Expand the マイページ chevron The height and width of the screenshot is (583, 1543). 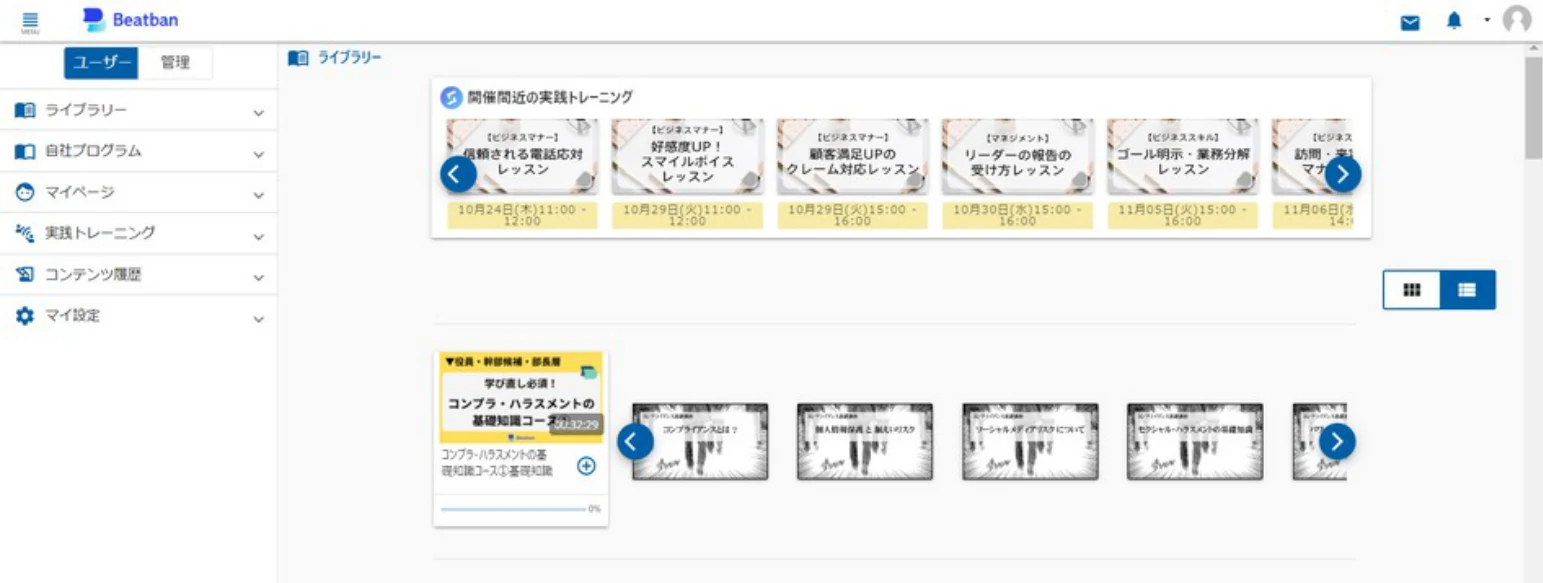pos(259,196)
